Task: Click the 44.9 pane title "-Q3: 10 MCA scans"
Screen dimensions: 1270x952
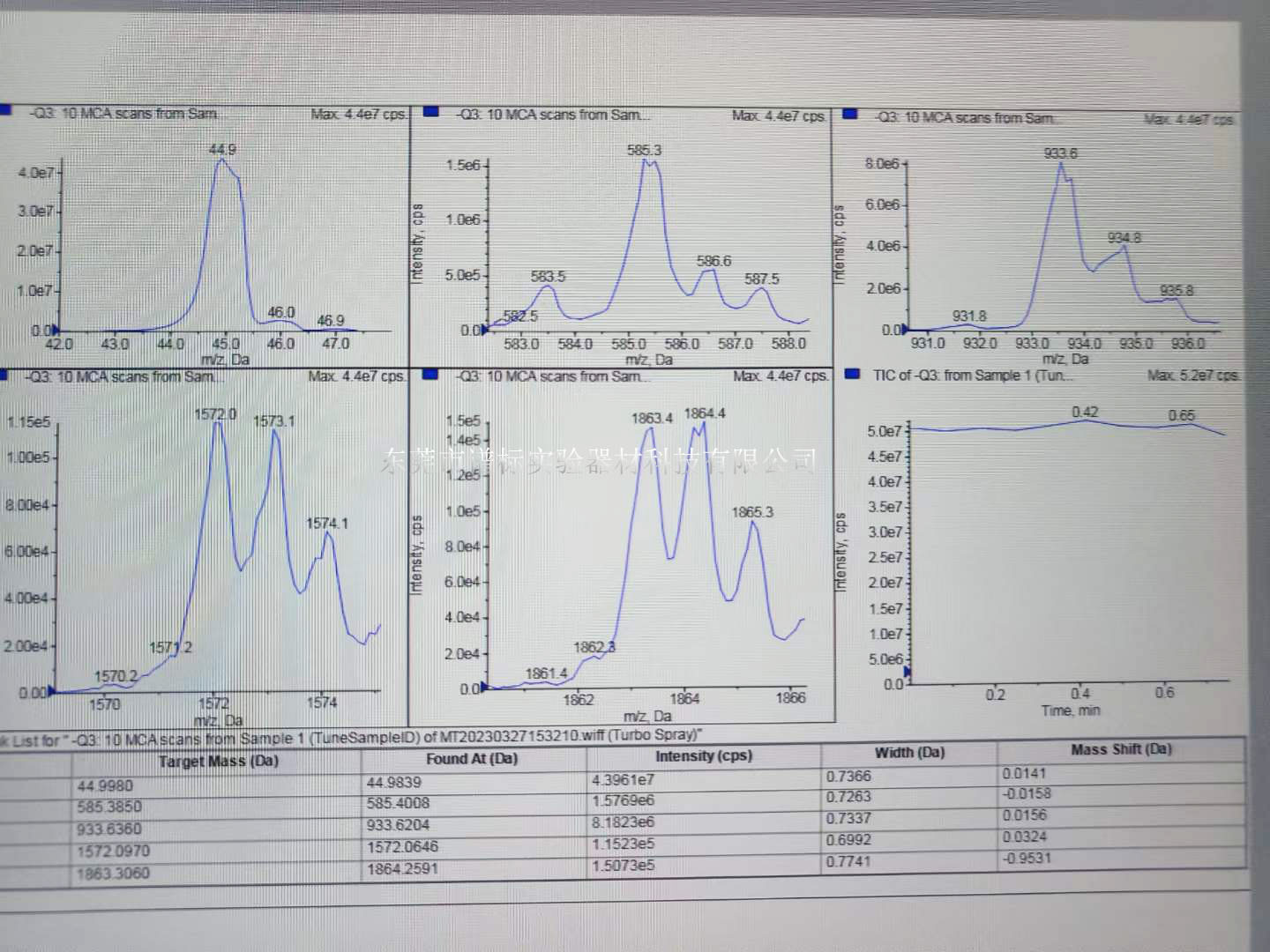Action: [123, 114]
